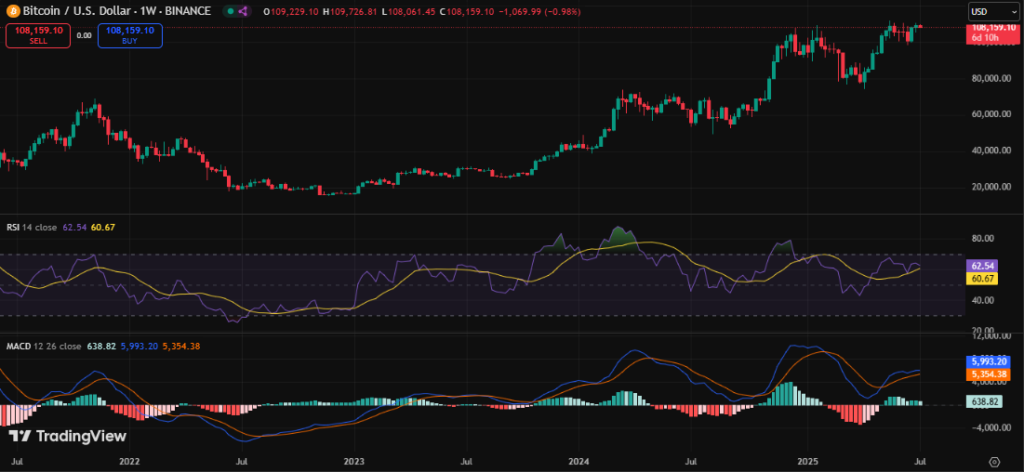The width and height of the screenshot is (1024, 472).
Task: Click the 0.00 spread value between Sell and Buy
Action: click(84, 36)
